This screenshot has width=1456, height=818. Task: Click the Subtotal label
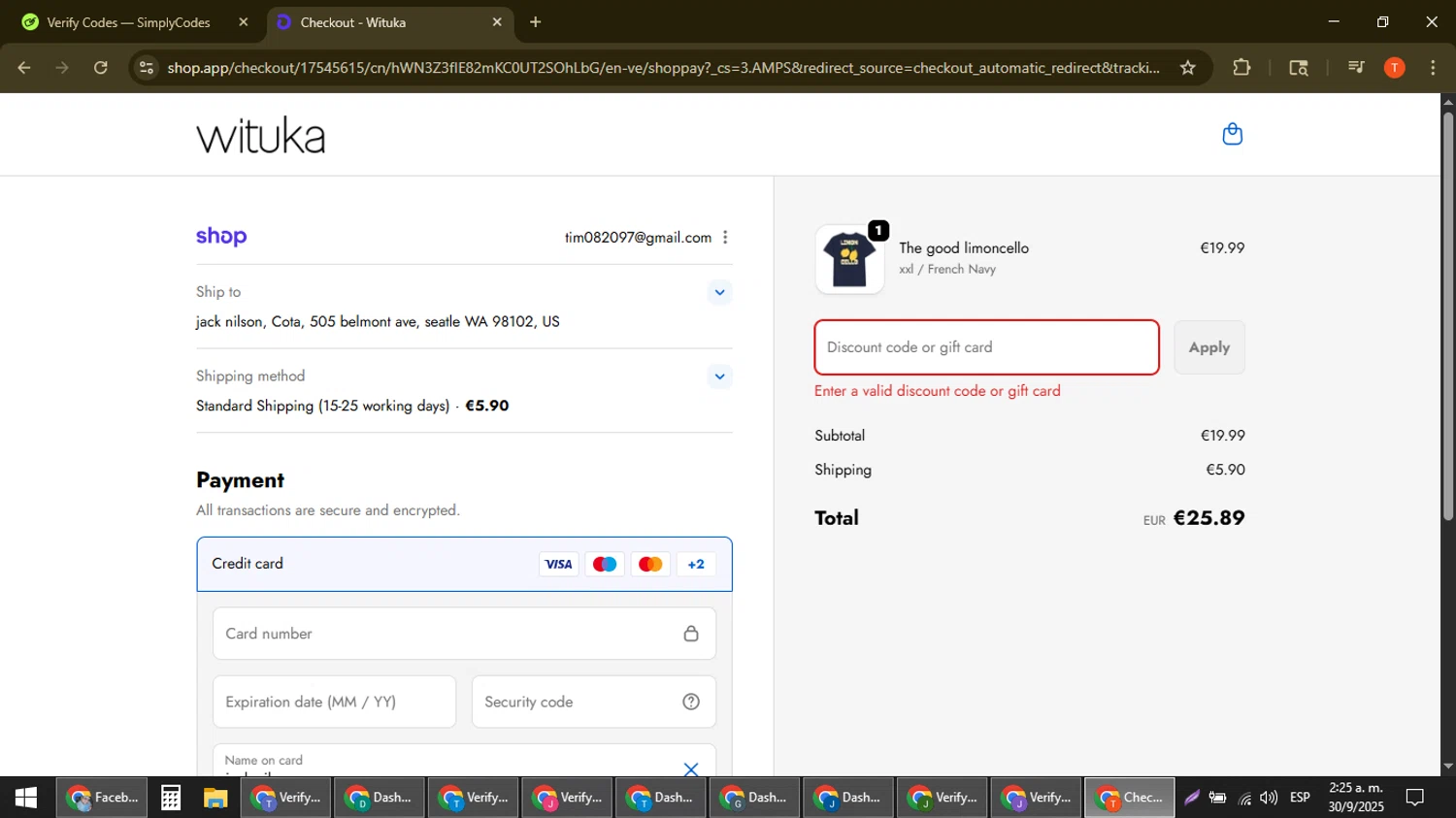(x=840, y=436)
